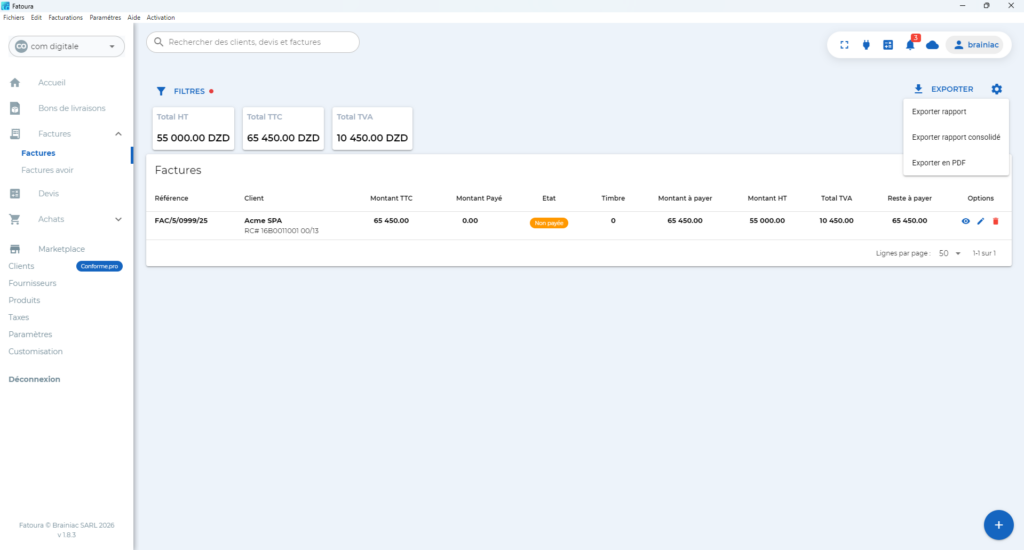Open the com digitale company dropdown
The image size is (1024, 550).
pyautogui.click(x=67, y=46)
